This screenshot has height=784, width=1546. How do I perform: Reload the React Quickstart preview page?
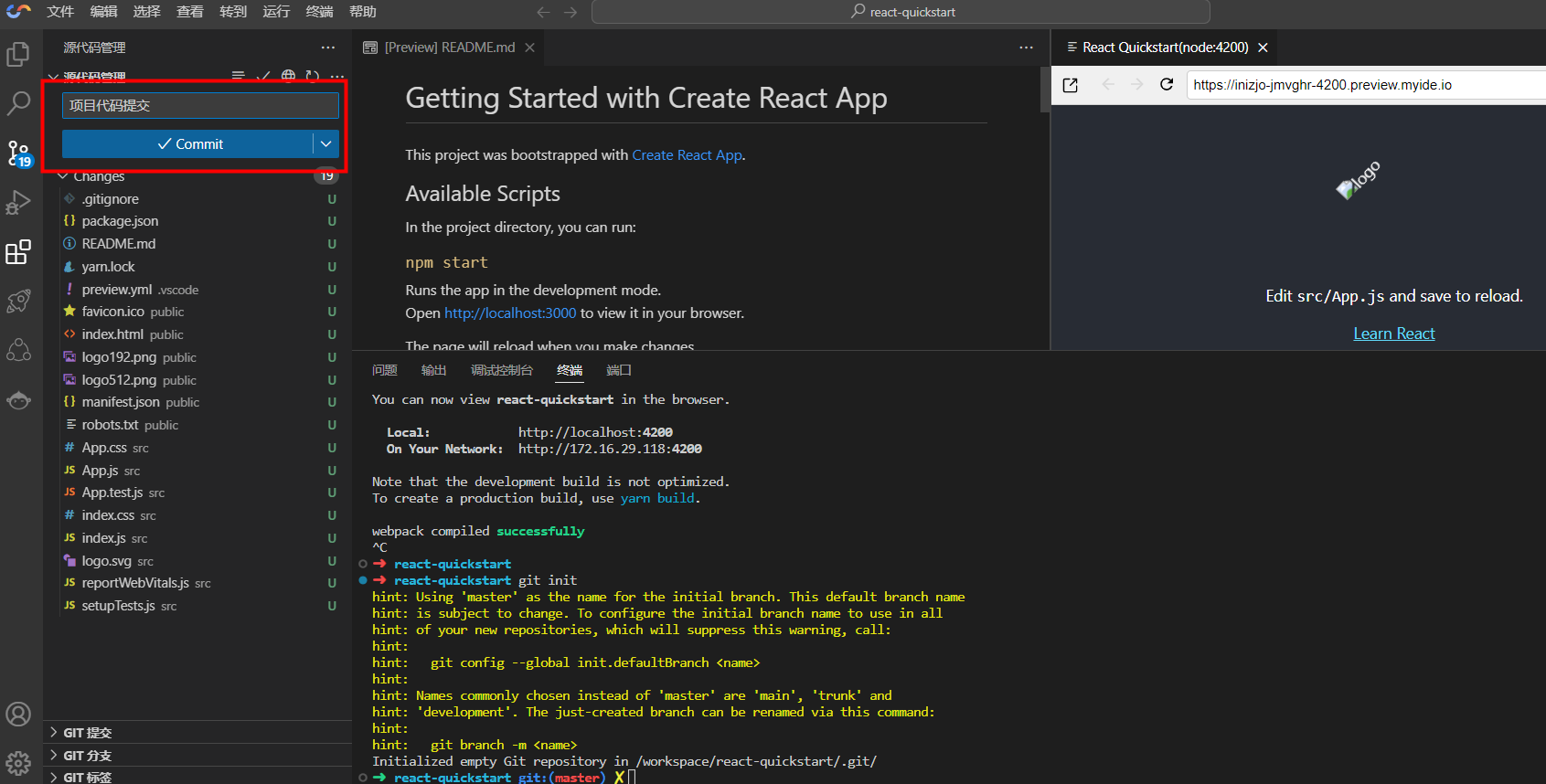point(1167,84)
